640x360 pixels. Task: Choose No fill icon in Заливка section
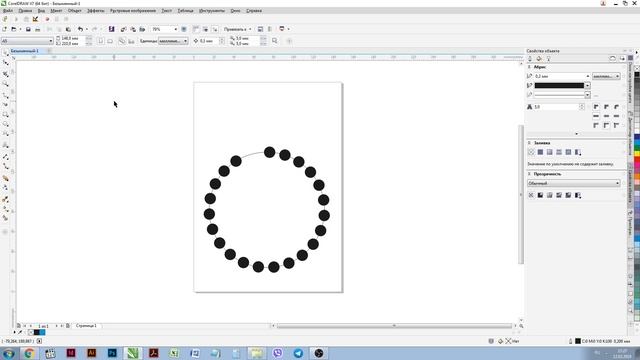(x=531, y=152)
